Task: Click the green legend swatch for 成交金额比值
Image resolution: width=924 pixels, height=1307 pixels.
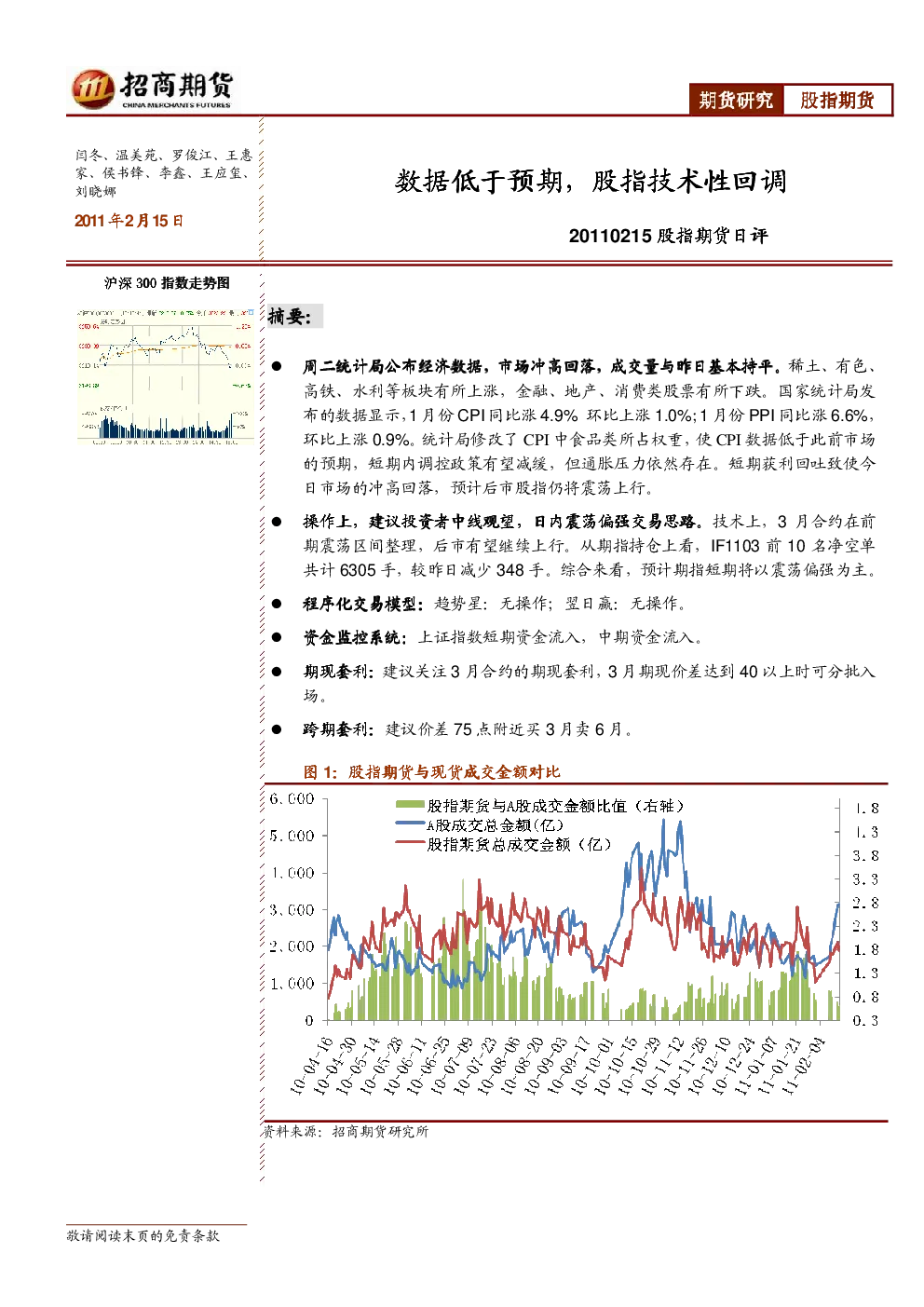Action: click(x=410, y=806)
